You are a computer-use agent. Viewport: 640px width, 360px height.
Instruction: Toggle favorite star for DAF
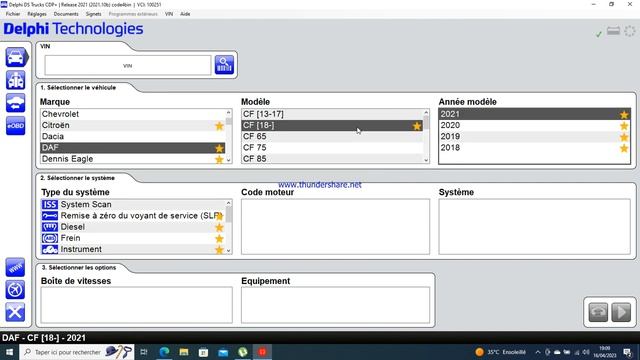(219, 148)
